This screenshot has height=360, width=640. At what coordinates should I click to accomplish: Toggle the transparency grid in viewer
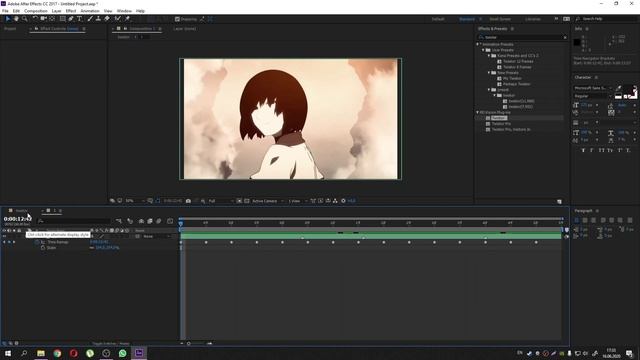click(x=247, y=201)
